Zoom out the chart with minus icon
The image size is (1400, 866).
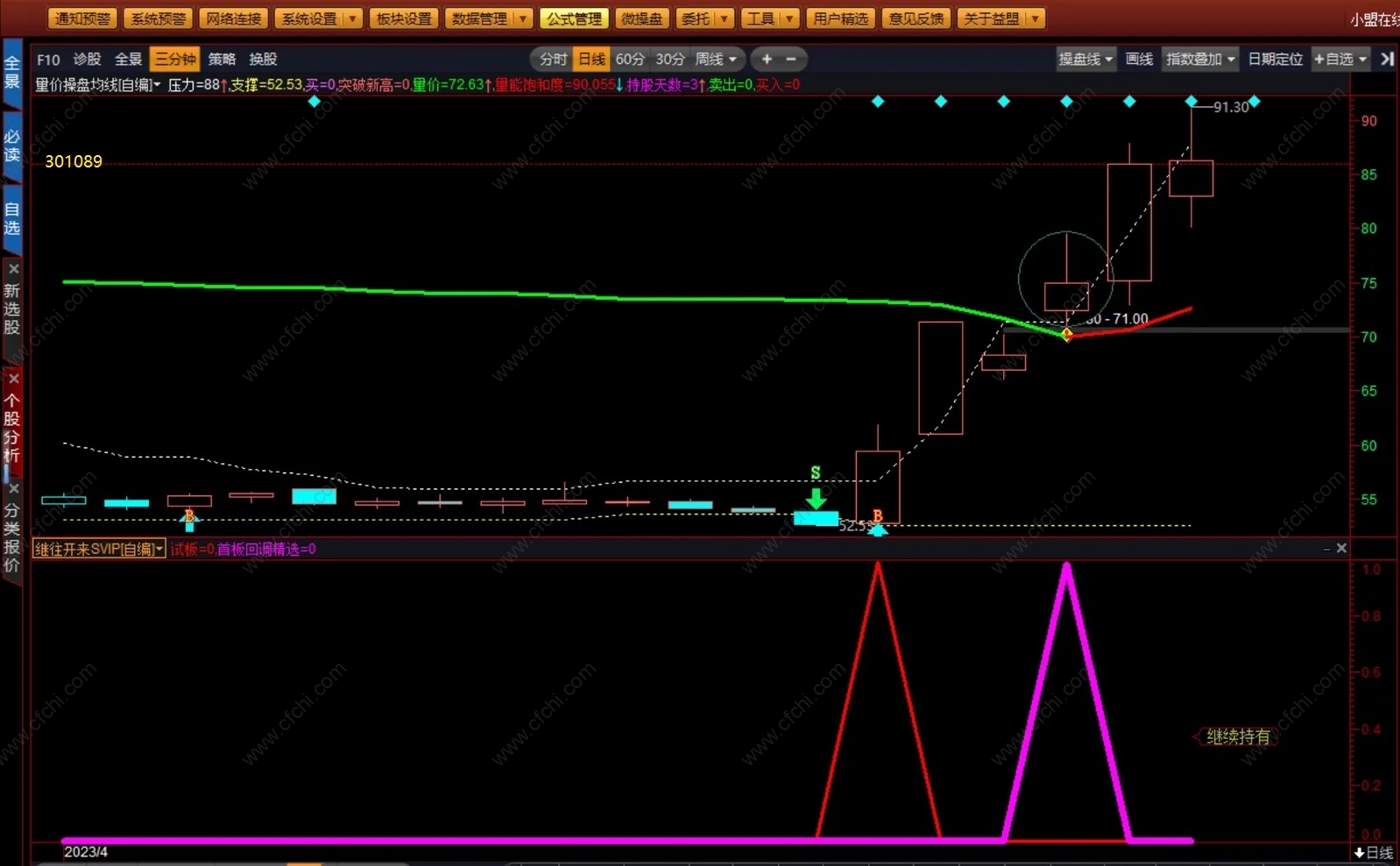tap(791, 59)
